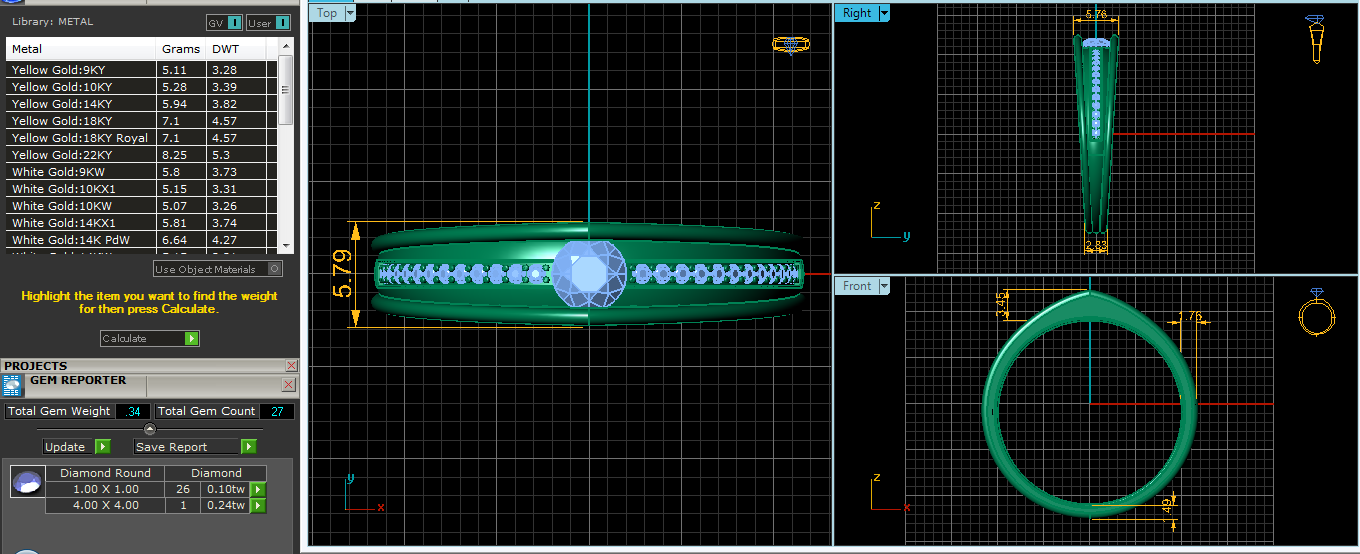The image size is (1360, 554).
Task: Click the green arrow beside Save Report
Action: (x=249, y=447)
